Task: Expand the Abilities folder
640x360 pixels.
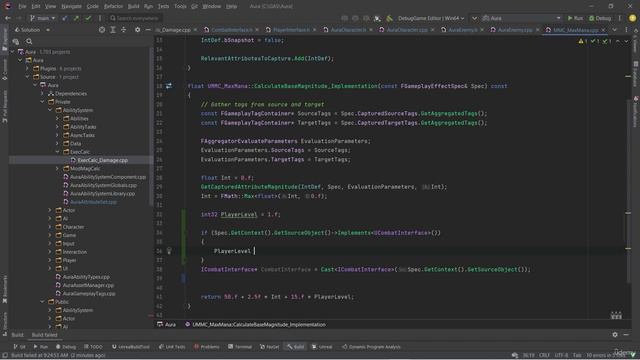Action: [58, 118]
